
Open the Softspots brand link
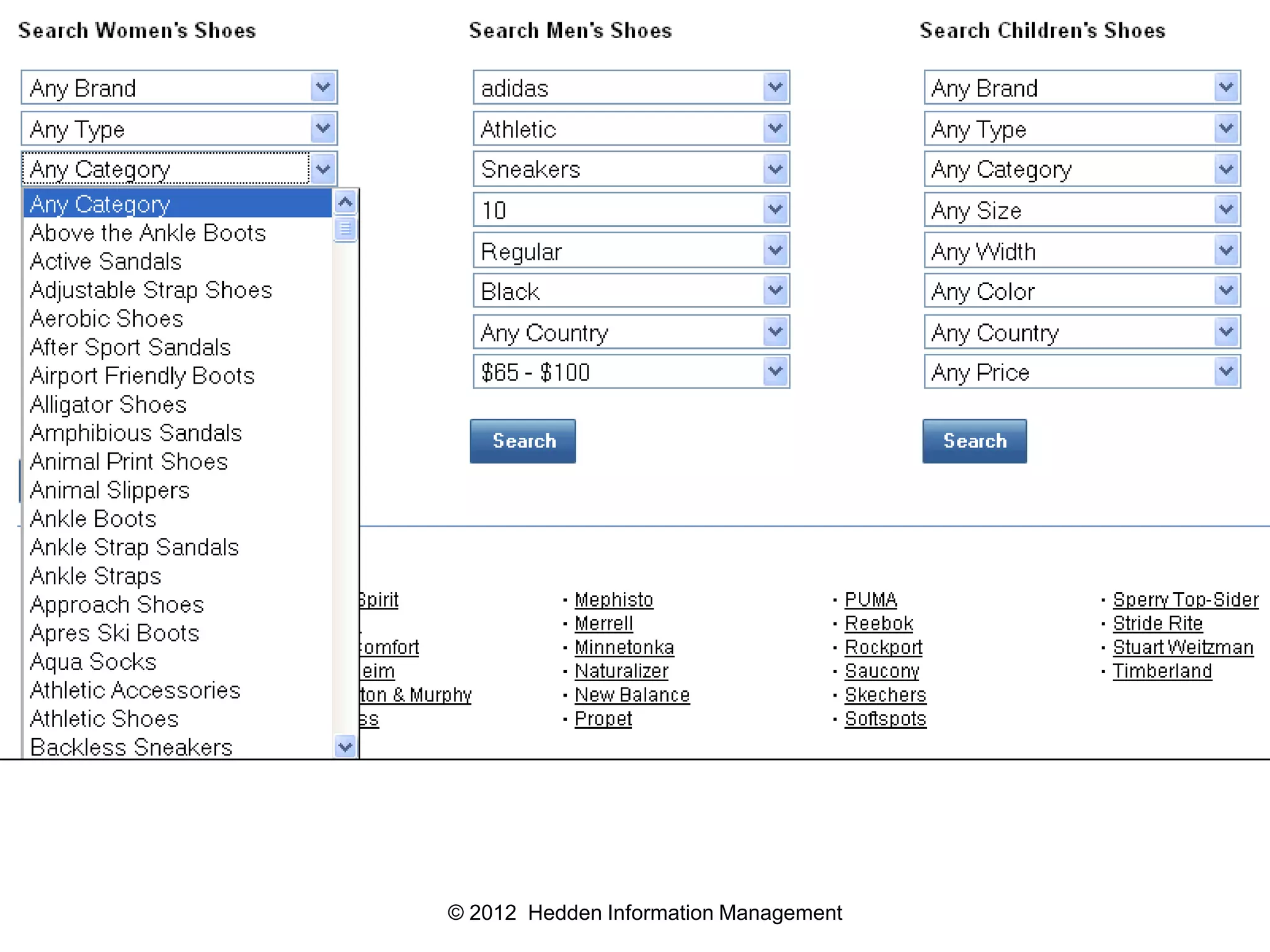click(x=885, y=719)
